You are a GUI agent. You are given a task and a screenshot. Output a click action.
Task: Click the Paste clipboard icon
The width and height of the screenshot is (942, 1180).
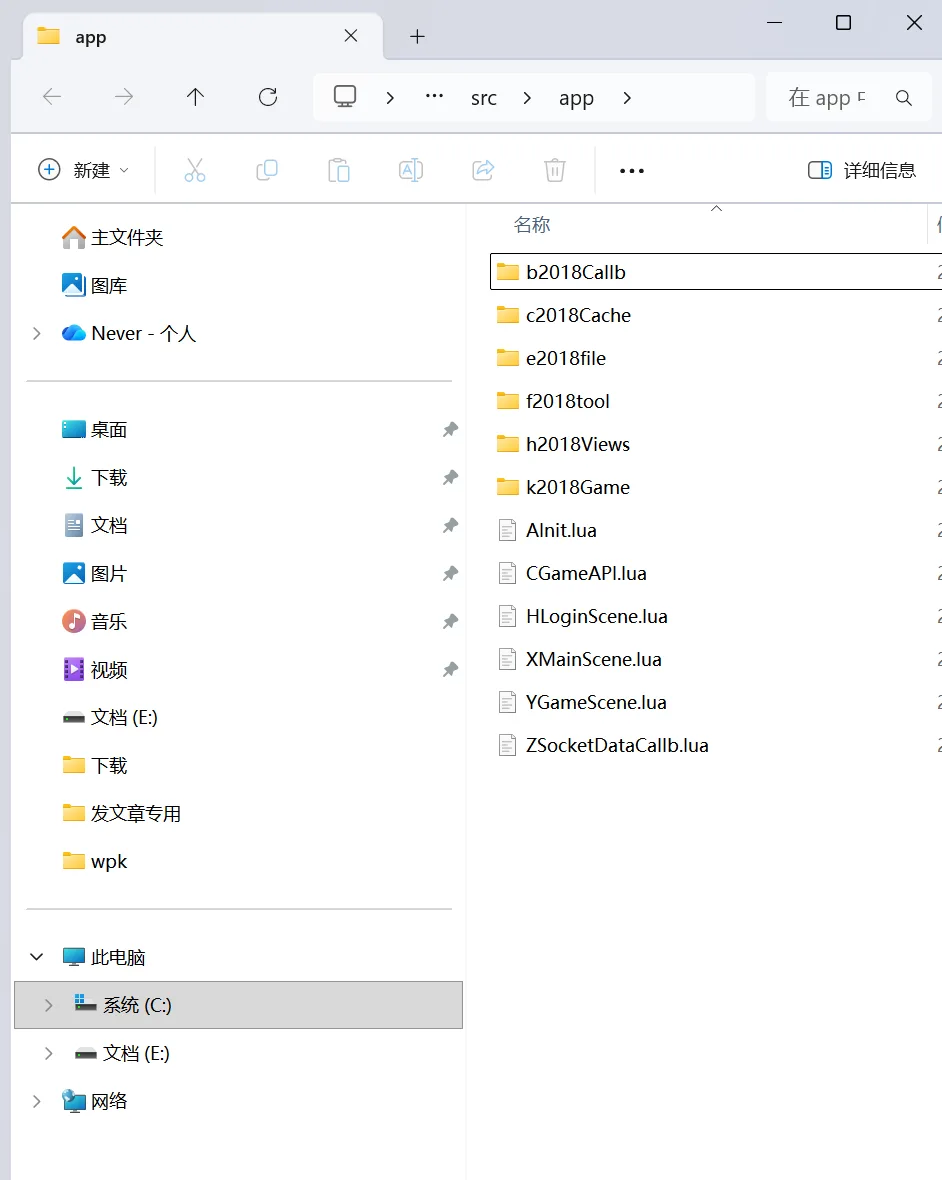(x=339, y=171)
